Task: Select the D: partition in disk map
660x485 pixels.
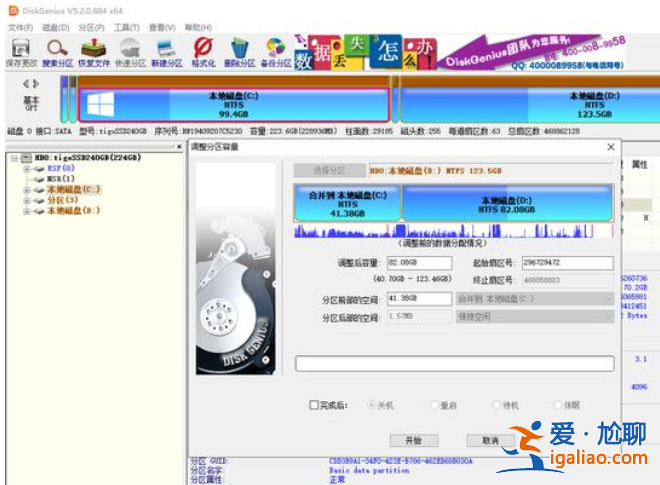Action: (530, 104)
